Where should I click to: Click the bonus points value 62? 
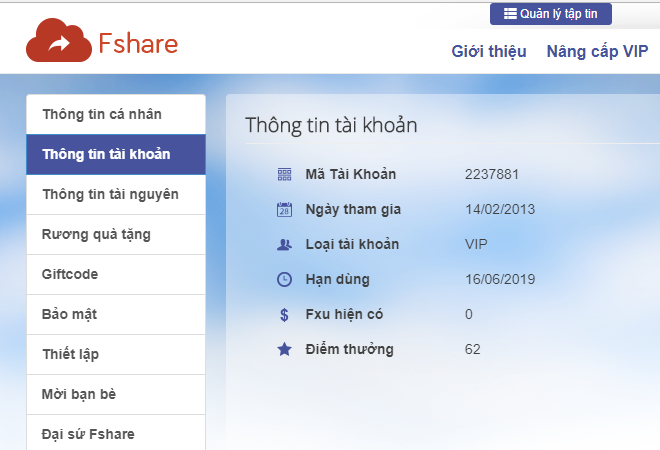coord(472,349)
